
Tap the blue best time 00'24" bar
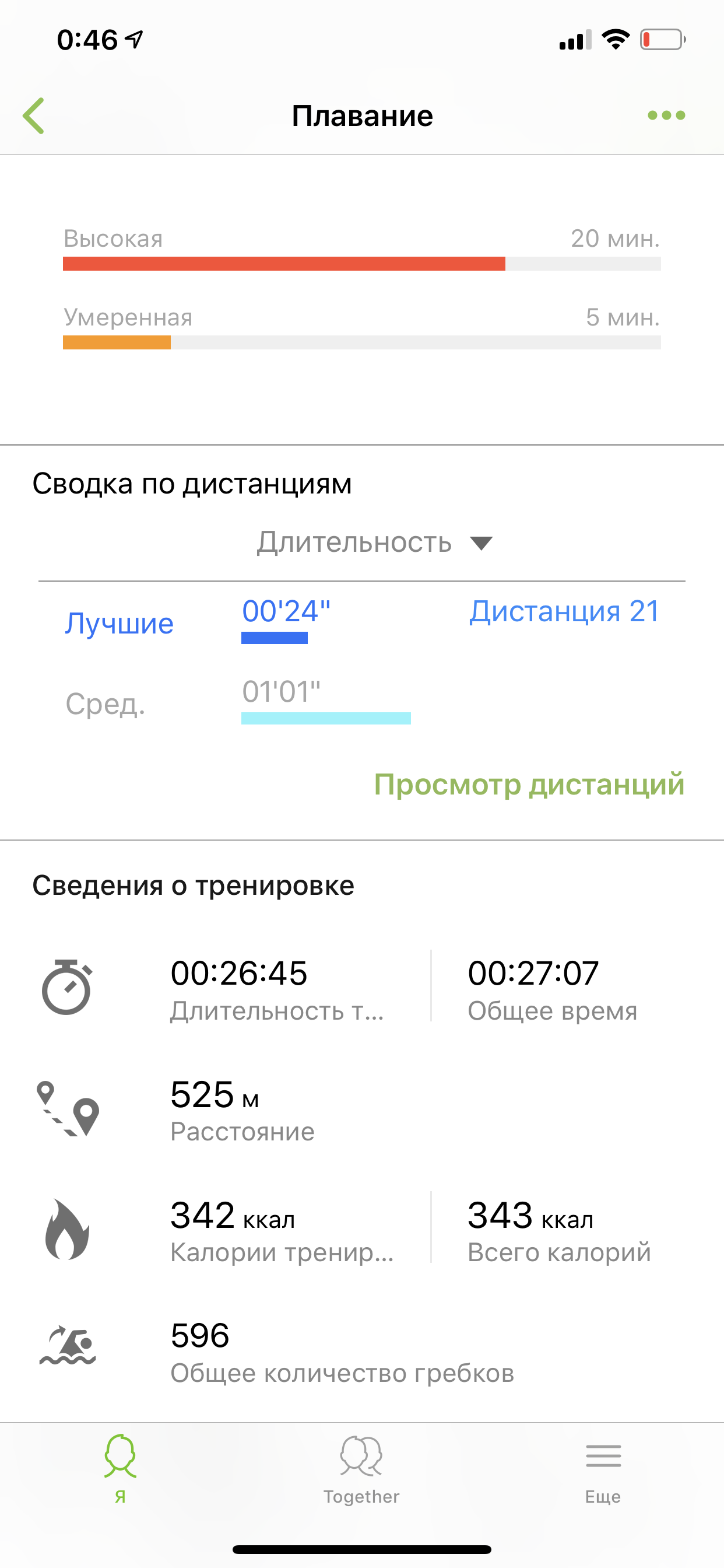(275, 638)
